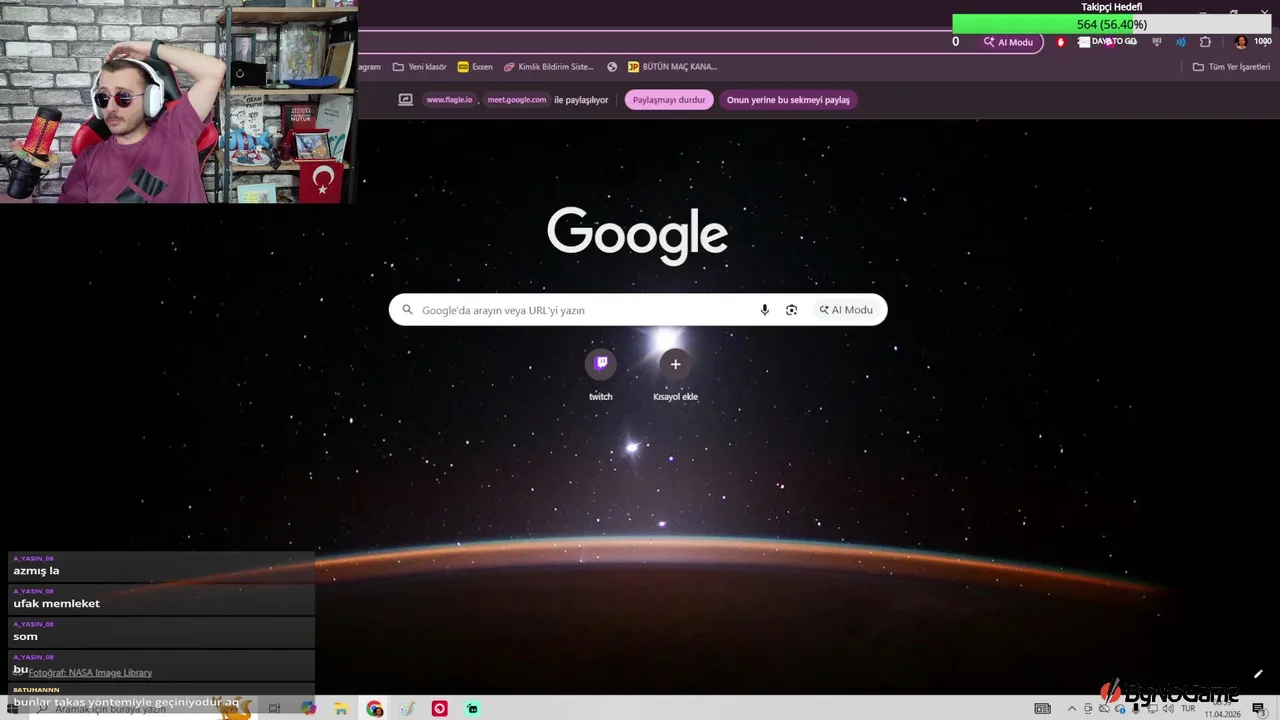This screenshot has width=1280, height=720.
Task: Start voice search with the microphone icon
Action: coord(765,310)
